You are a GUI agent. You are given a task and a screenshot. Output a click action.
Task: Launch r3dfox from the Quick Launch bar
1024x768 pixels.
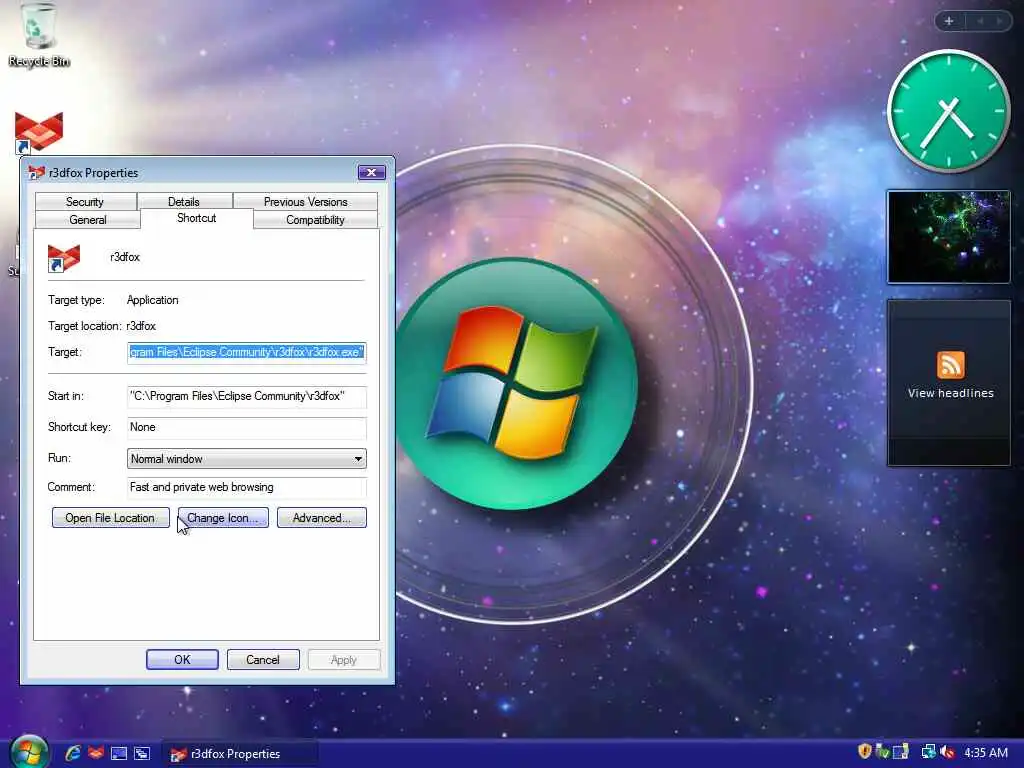(96, 753)
